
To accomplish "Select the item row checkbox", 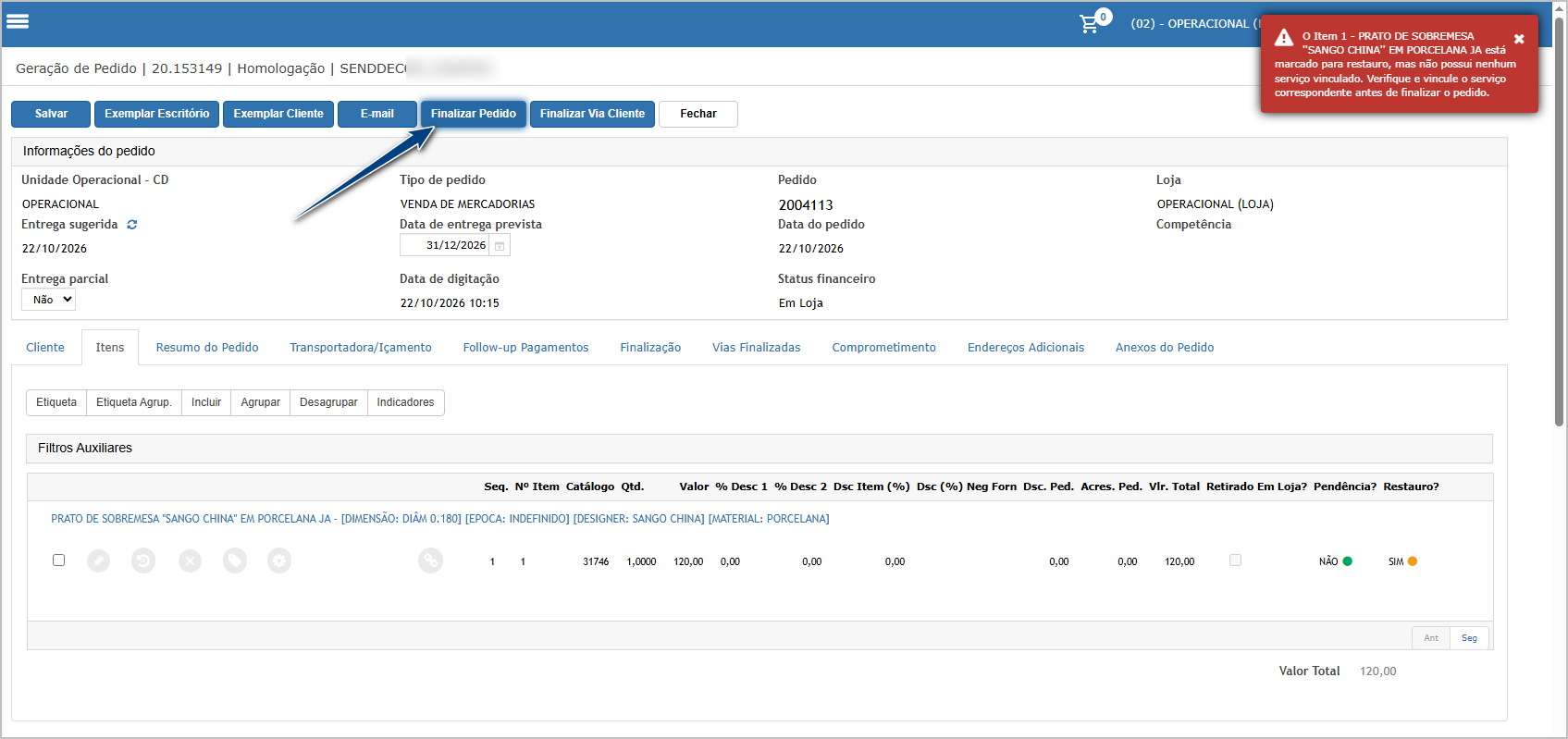I will click(59, 560).
